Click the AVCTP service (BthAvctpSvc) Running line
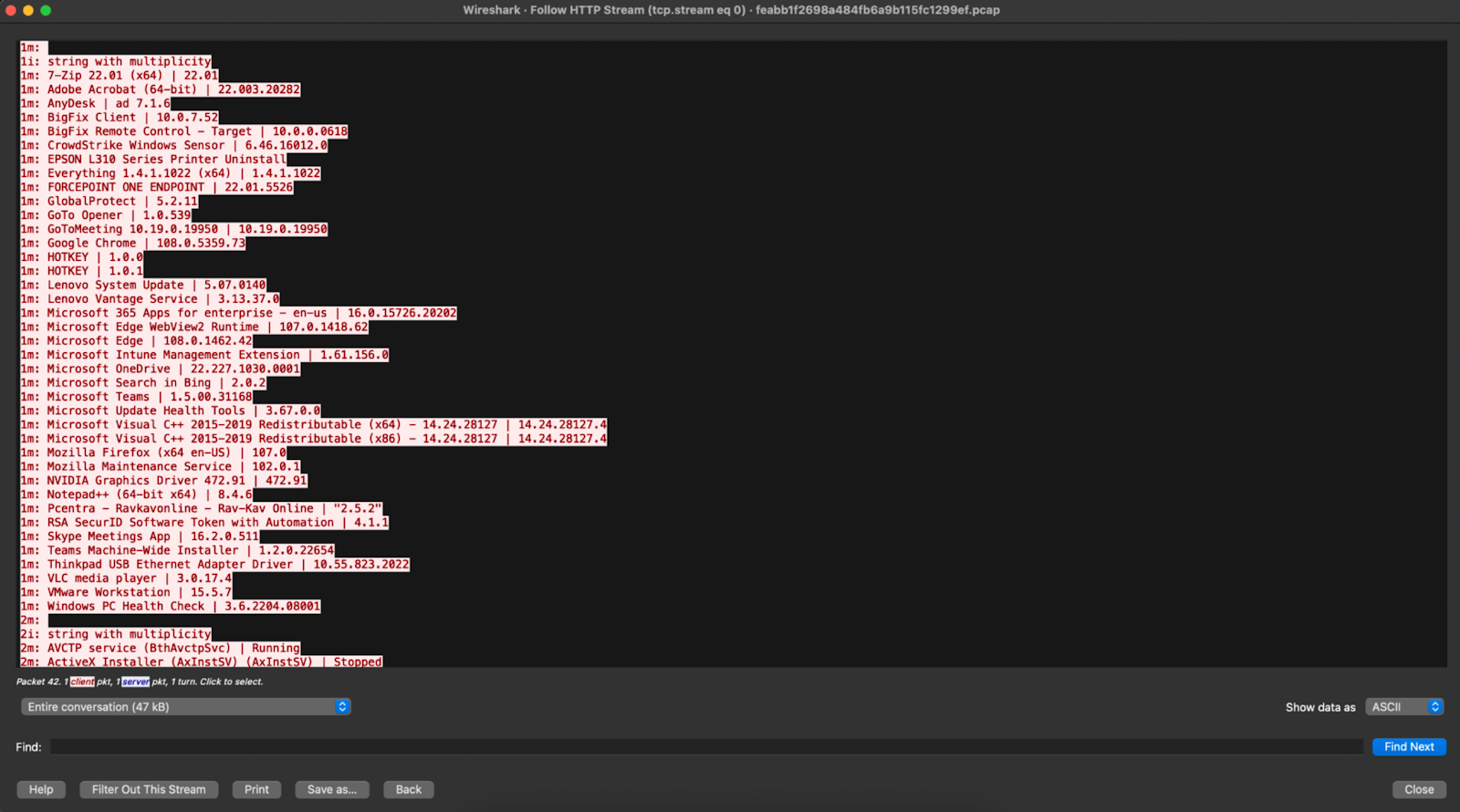The image size is (1460, 812). [x=161, y=649]
